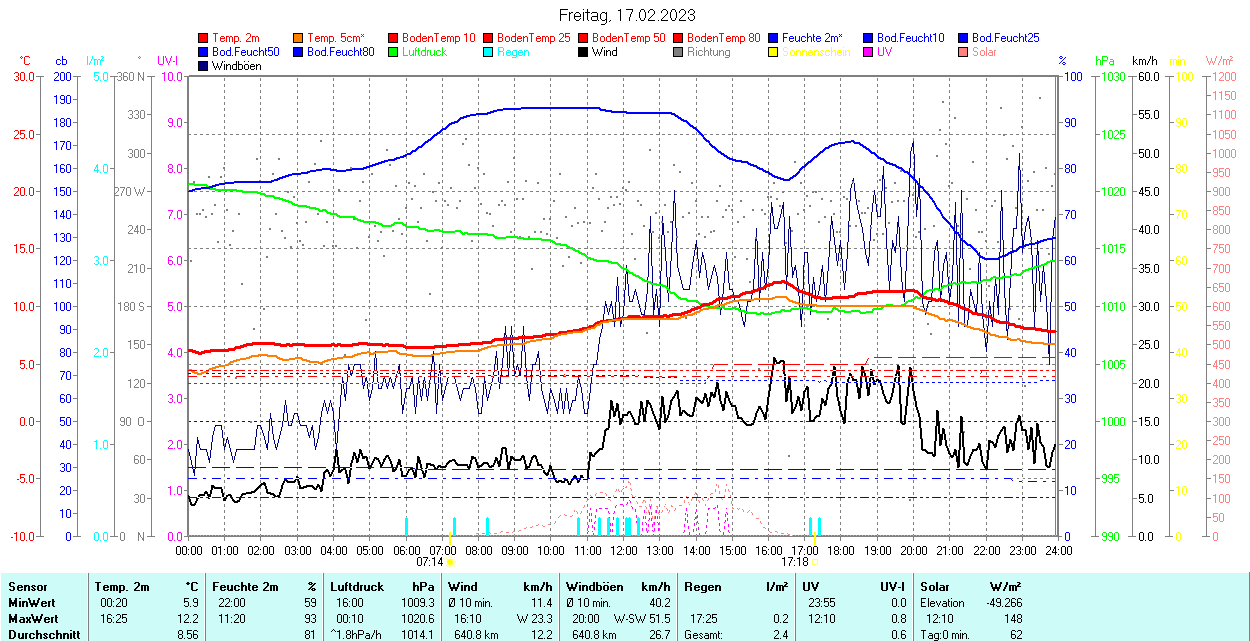This screenshot has width=1250, height=641.
Task: Click the MaxWert row header in table
Action: [x=33, y=618]
